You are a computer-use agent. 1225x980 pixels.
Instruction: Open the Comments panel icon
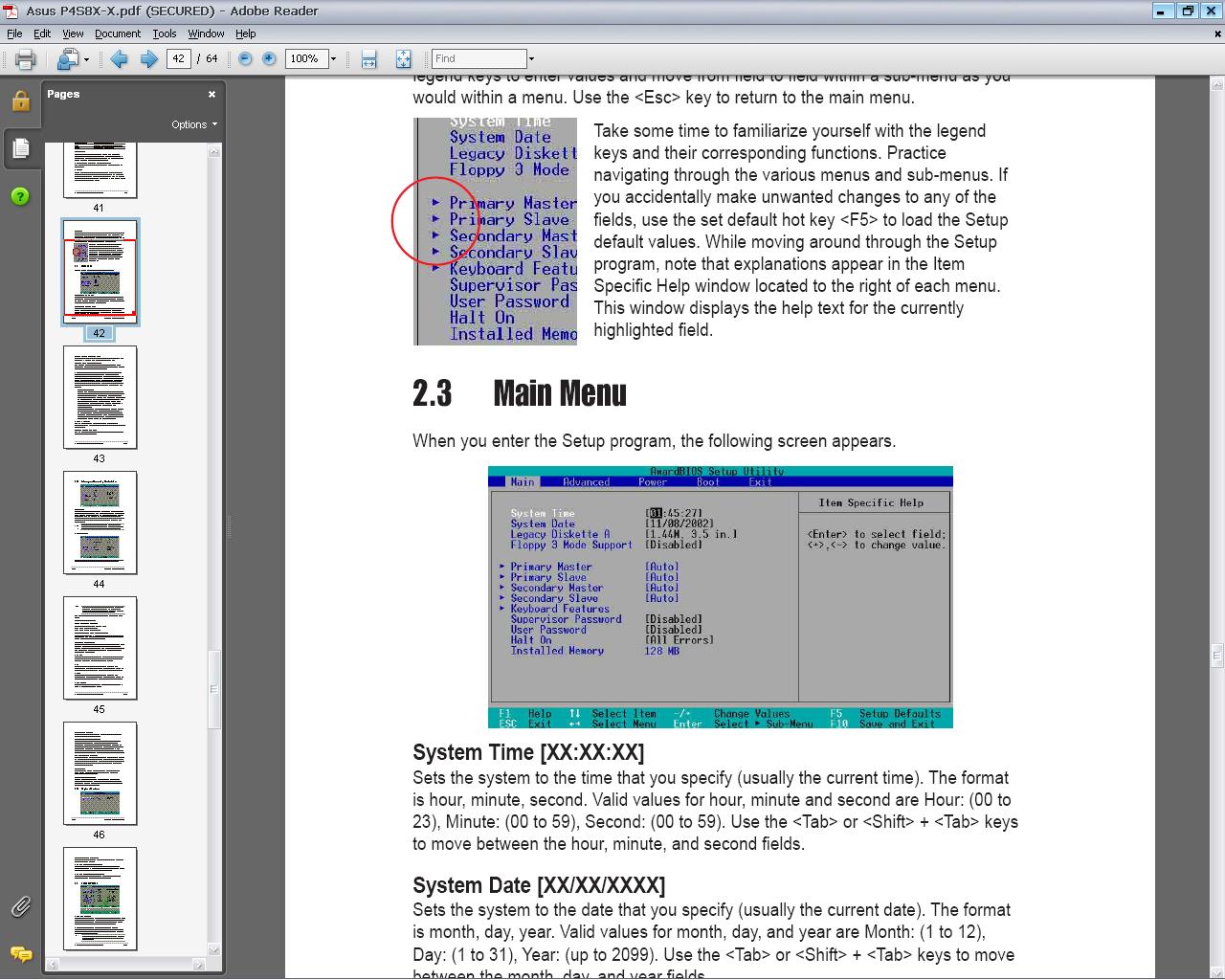[x=20, y=954]
